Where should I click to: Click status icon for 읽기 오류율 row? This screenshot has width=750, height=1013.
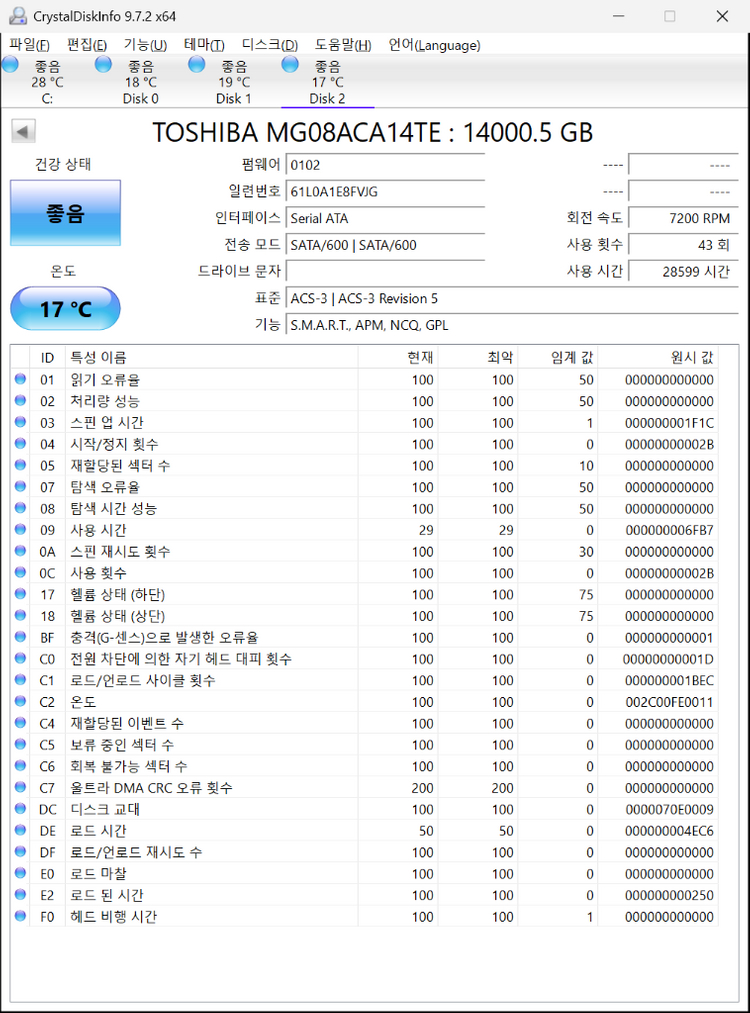click(x=21, y=380)
